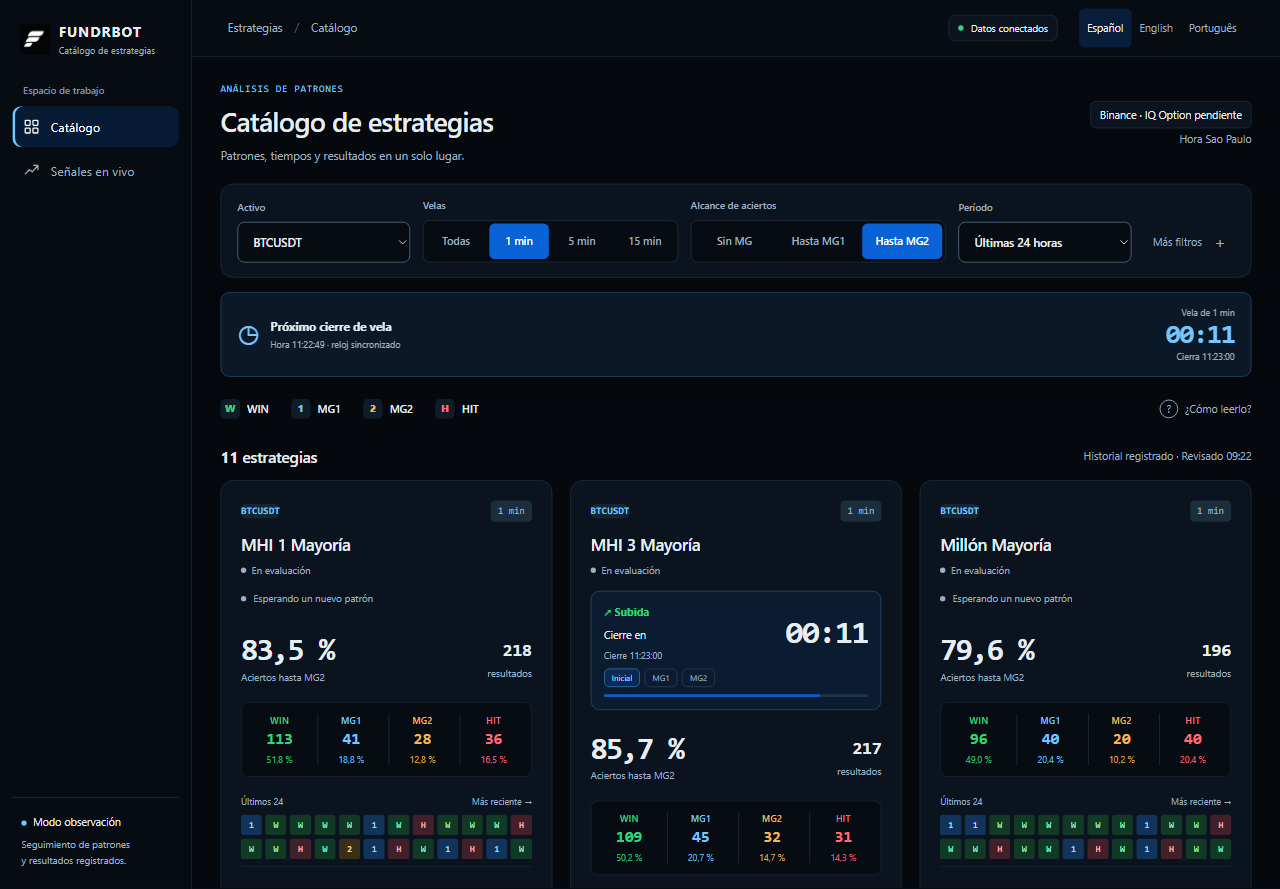Click the plus icon next to Más filtros
This screenshot has height=889, width=1280.
(x=1219, y=242)
